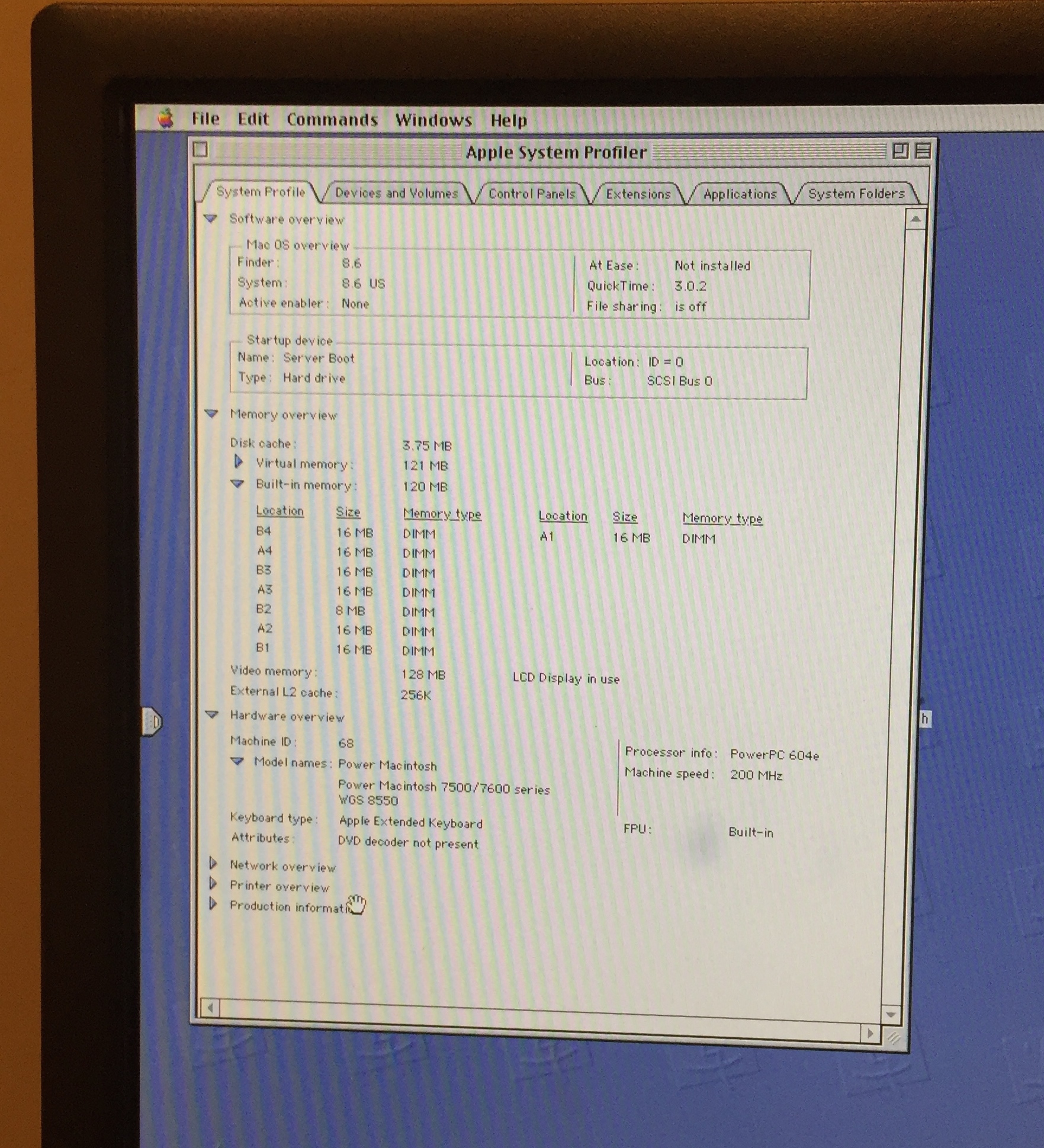This screenshot has height=1148, width=1044.
Task: Open the File menu
Action: pos(205,118)
